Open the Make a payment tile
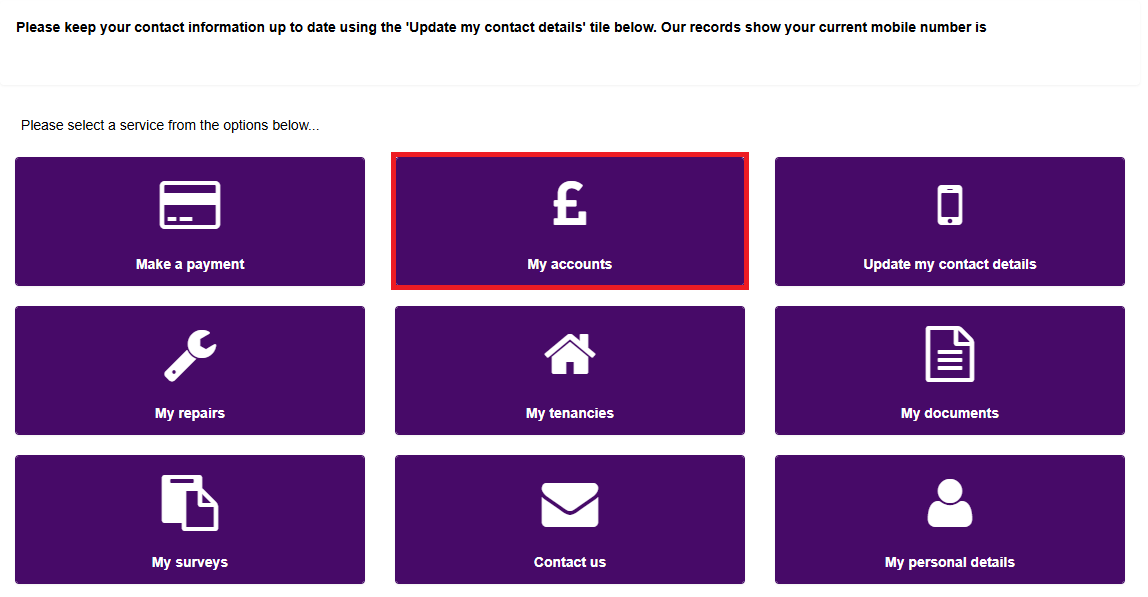Viewport: 1148px width, 597px height. pos(190,221)
